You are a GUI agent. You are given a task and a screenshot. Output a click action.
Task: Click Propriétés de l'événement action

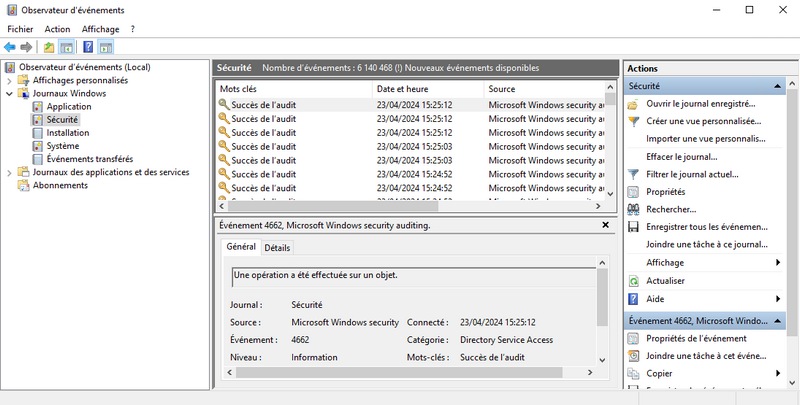696,338
